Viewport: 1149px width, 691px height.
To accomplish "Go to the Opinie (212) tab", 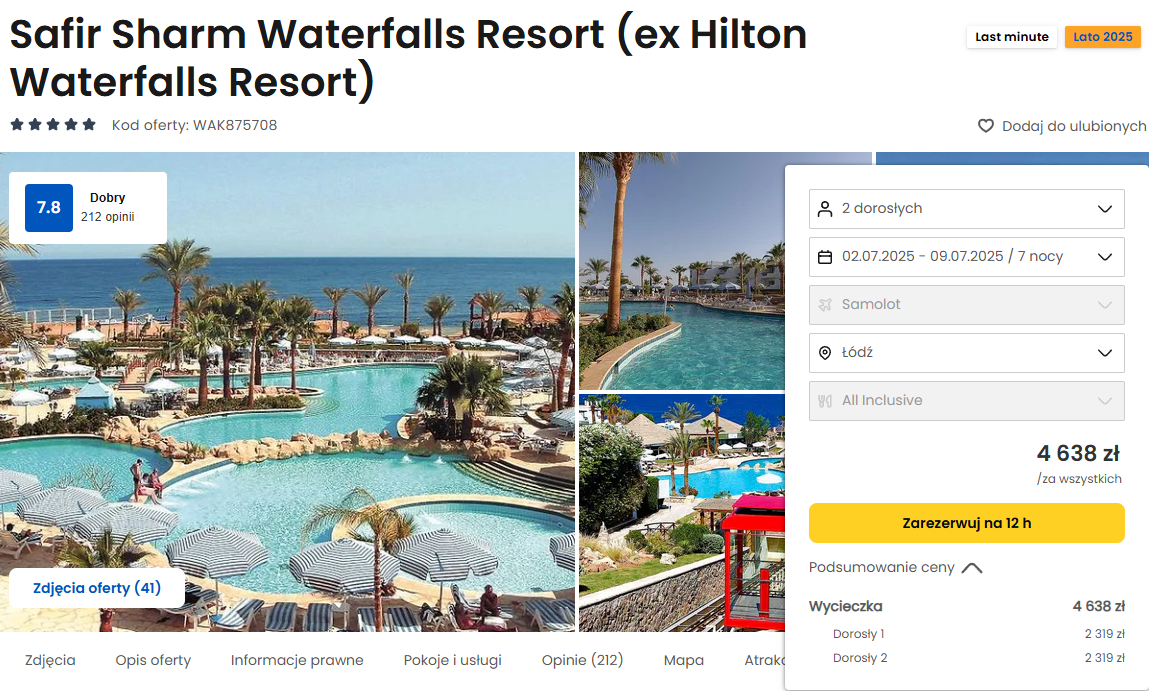I will tap(583, 660).
